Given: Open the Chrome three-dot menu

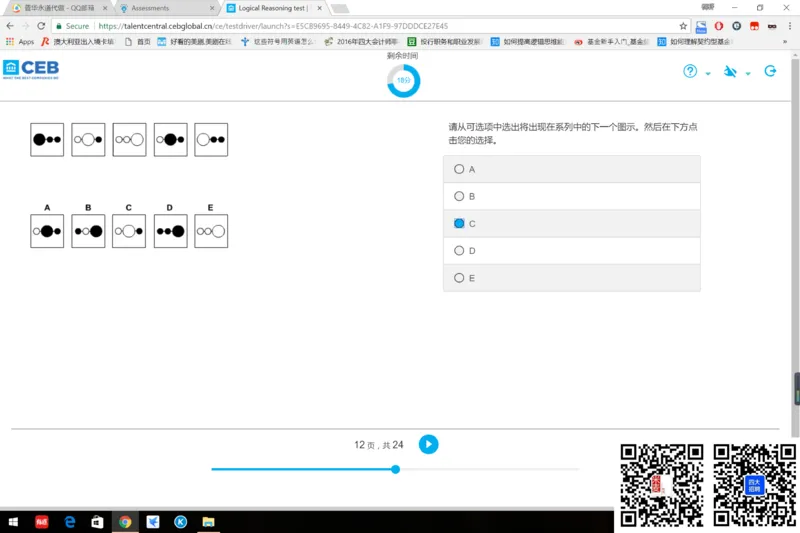Looking at the screenshot, I should (x=790, y=26).
